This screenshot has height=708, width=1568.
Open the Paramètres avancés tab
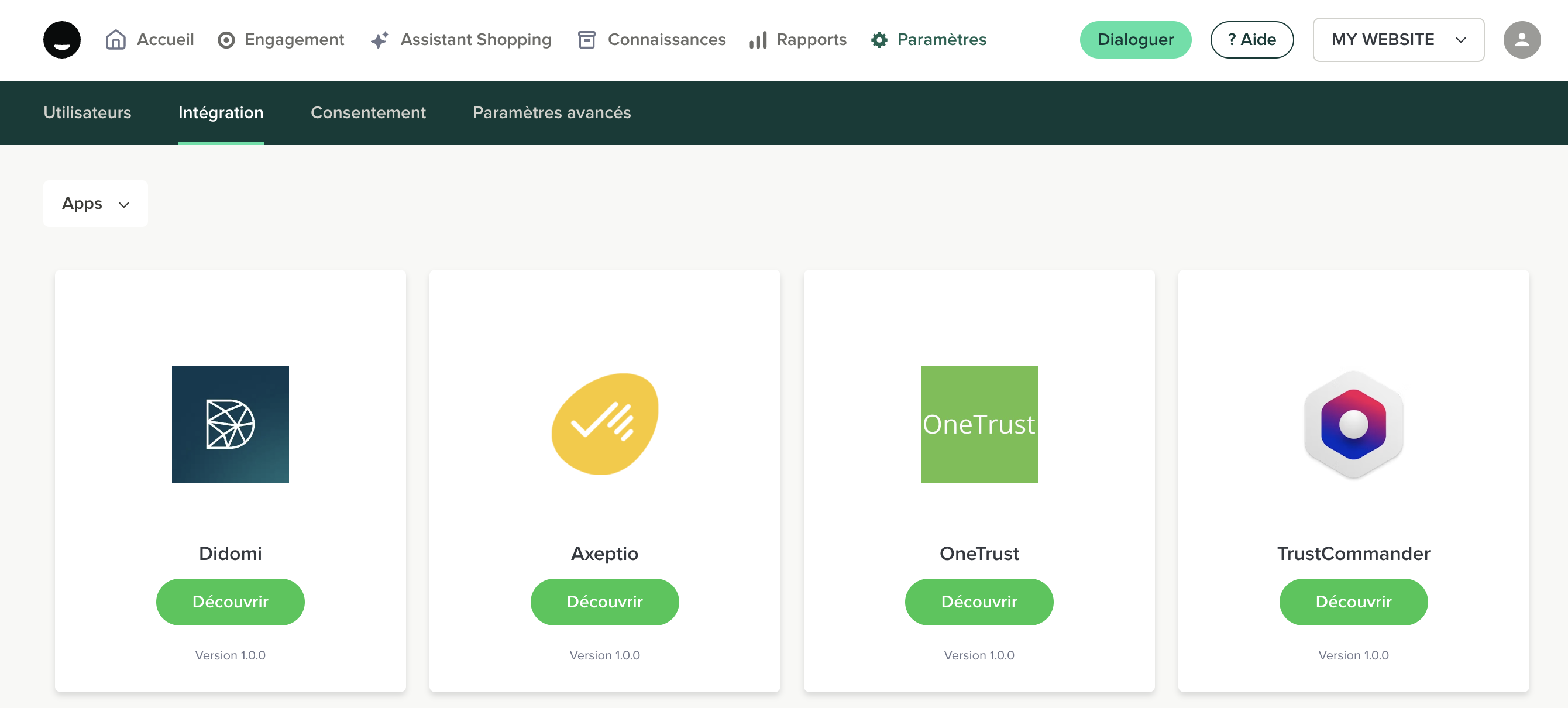(552, 112)
